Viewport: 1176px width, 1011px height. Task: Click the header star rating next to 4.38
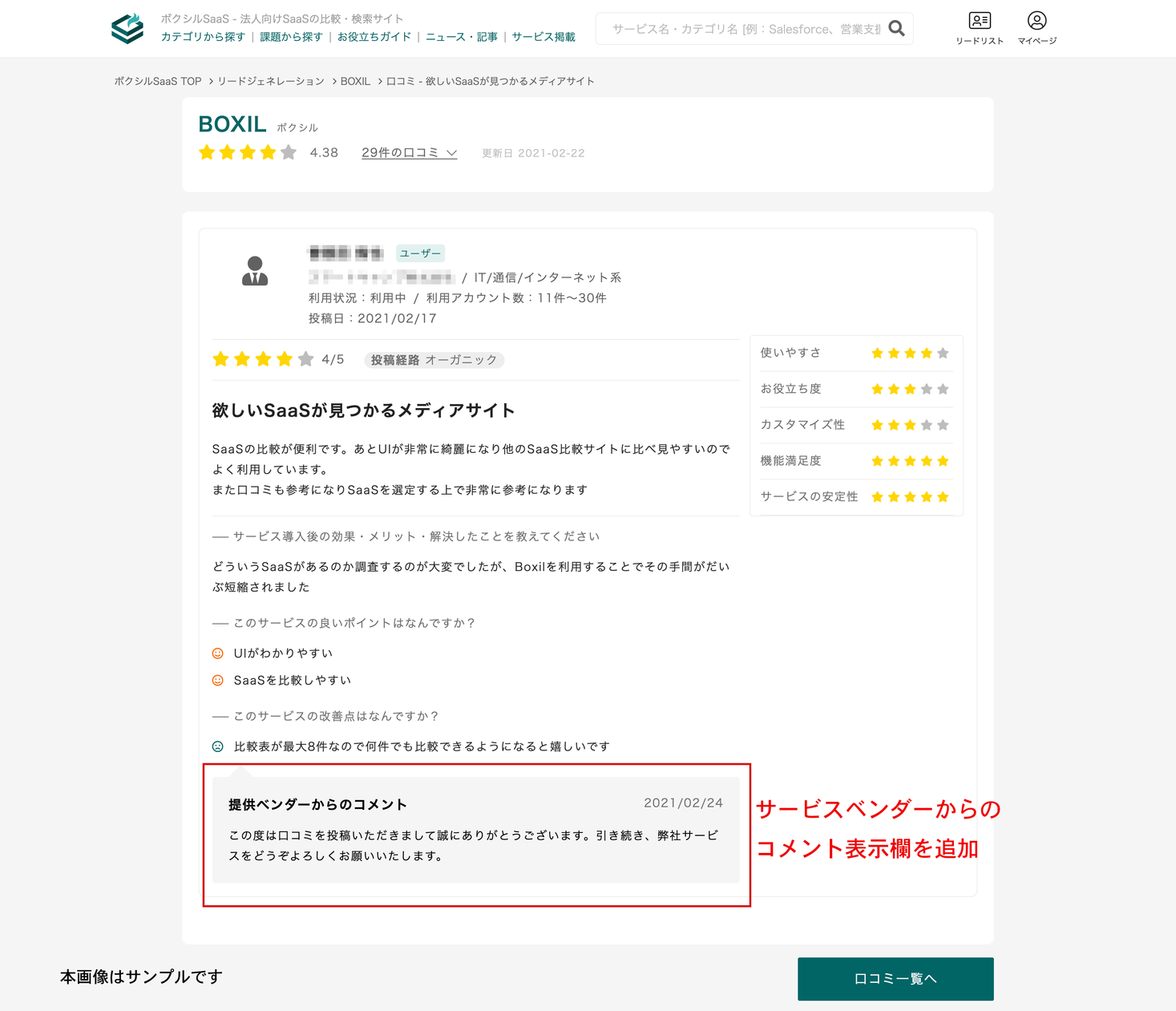[248, 152]
